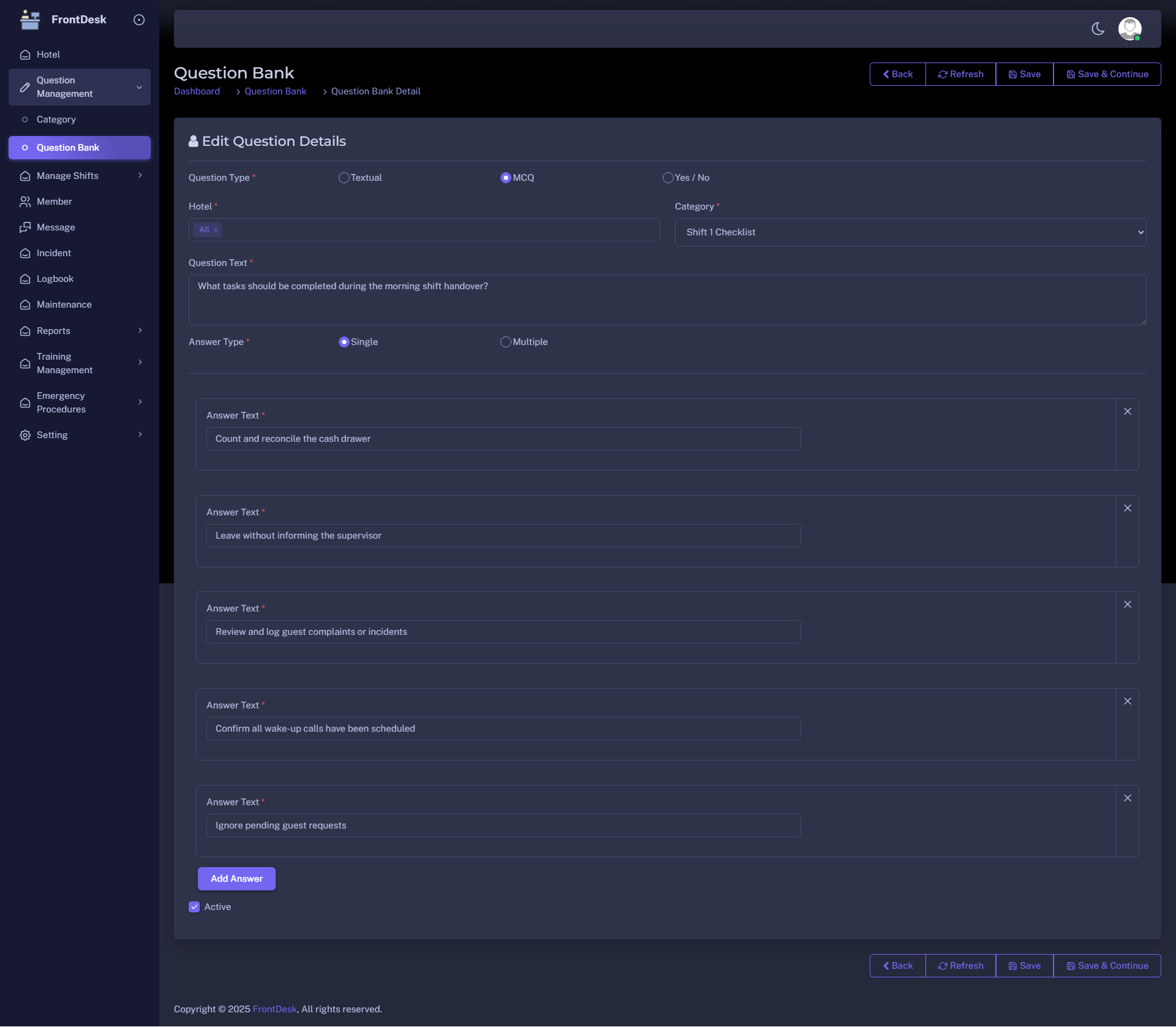Open Setting from the gear icon
The width and height of the screenshot is (1176, 1027).
point(25,435)
